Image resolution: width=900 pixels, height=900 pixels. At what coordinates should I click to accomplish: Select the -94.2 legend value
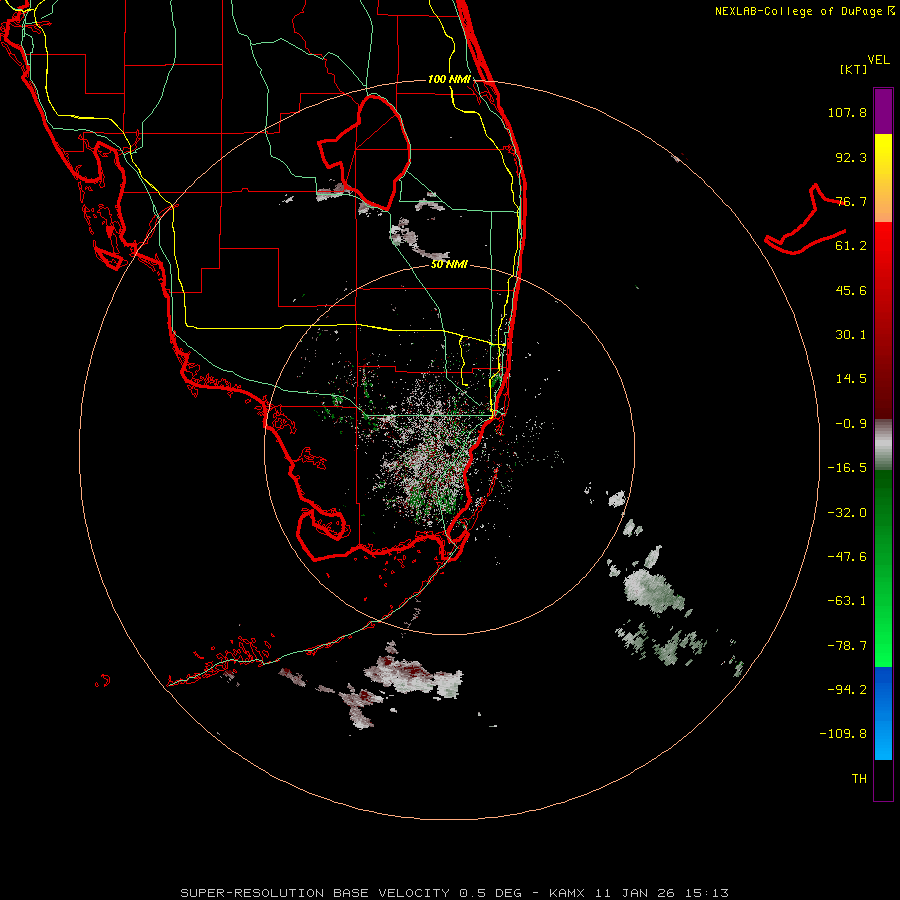[x=847, y=690]
